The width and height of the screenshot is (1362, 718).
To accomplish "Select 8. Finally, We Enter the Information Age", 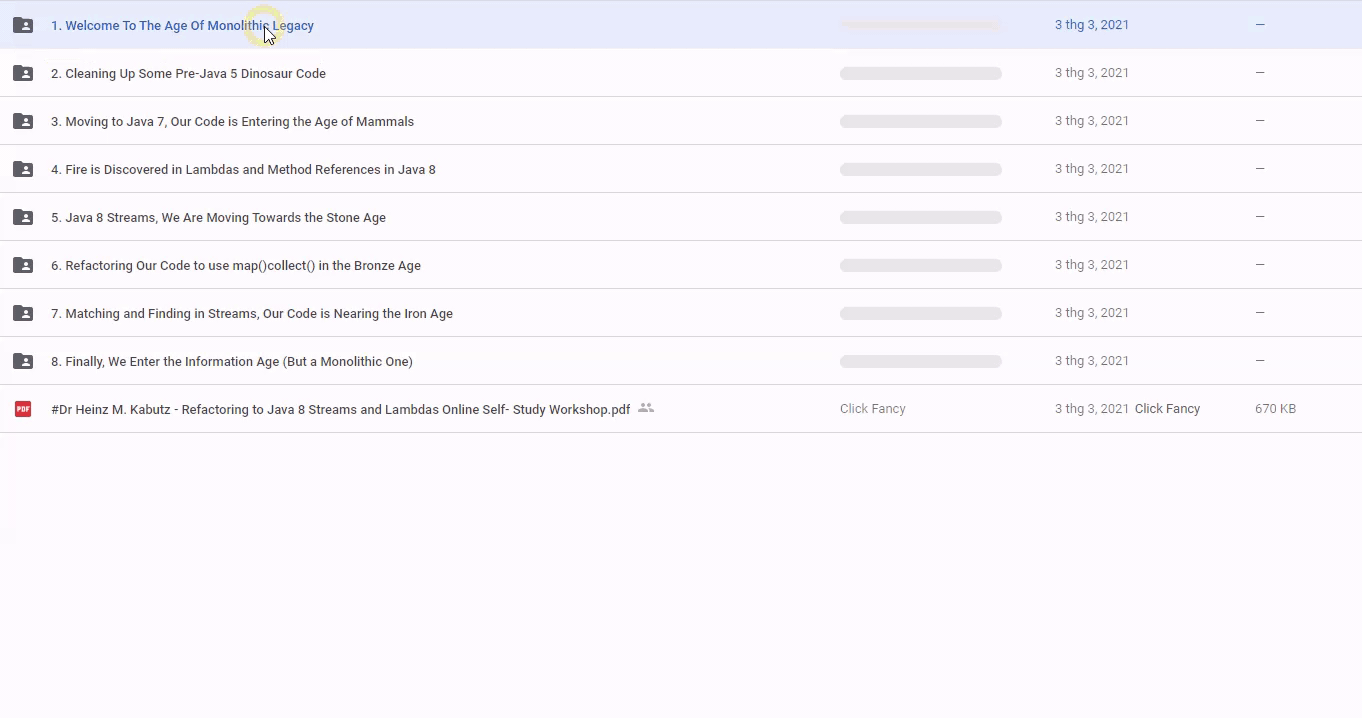I will pos(232,362).
